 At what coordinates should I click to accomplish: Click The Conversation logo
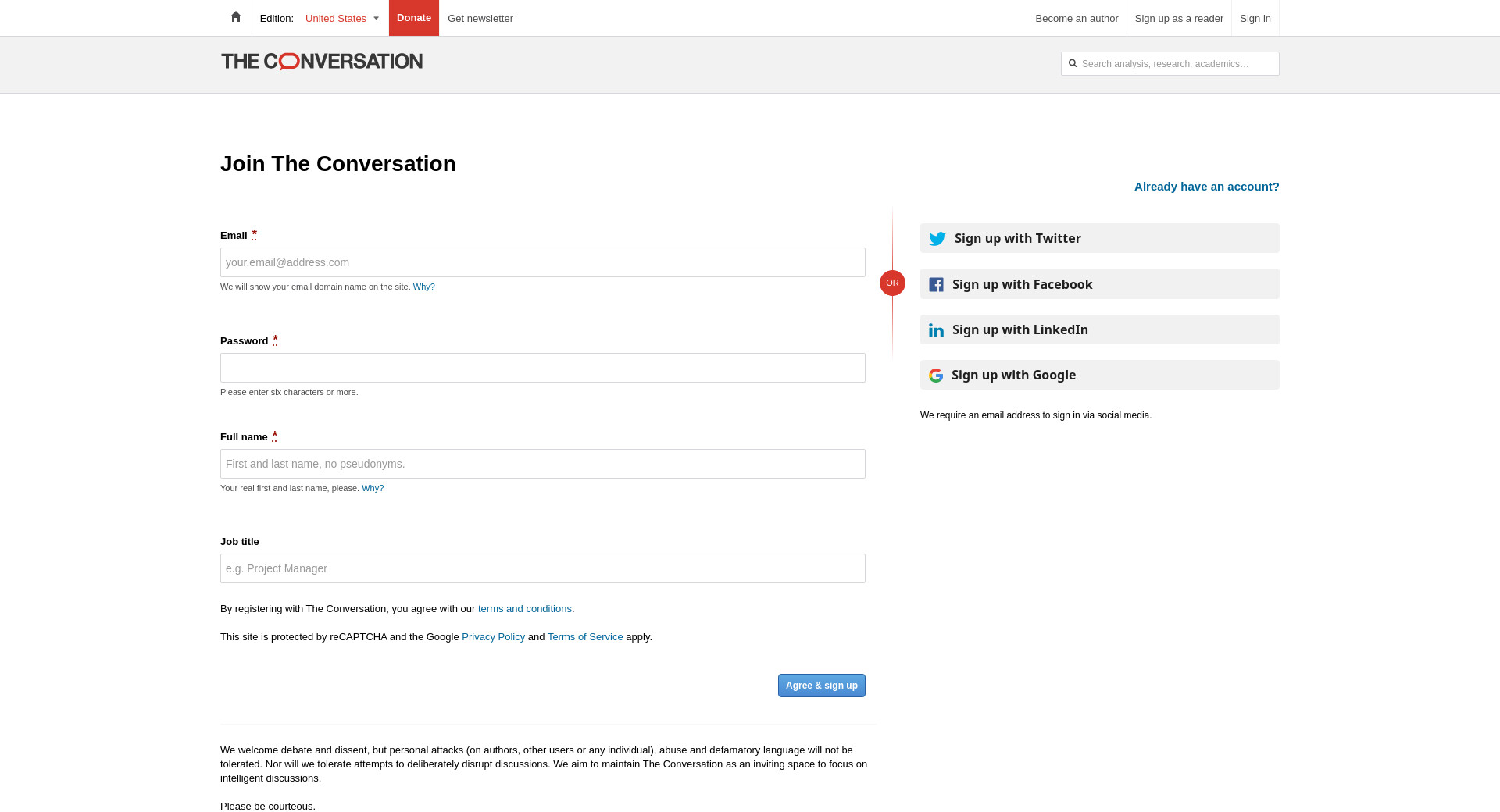click(321, 62)
